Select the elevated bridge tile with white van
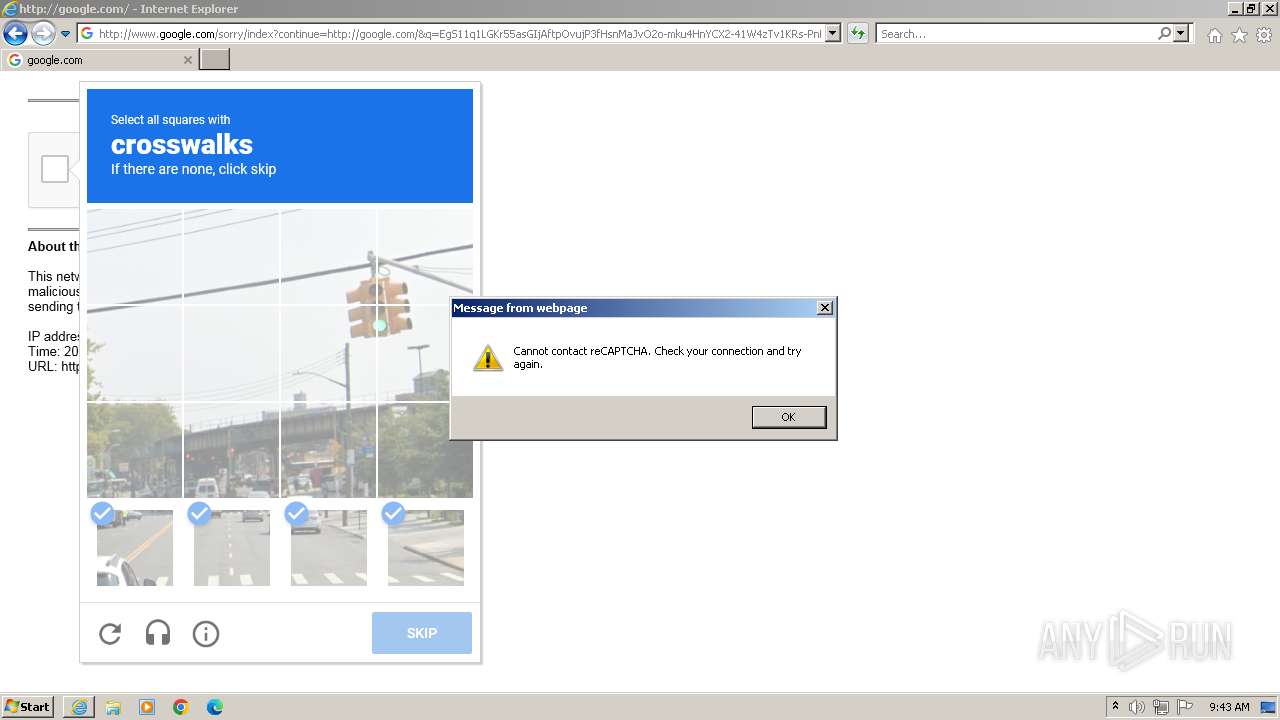1280x720 pixels. [x=232, y=450]
